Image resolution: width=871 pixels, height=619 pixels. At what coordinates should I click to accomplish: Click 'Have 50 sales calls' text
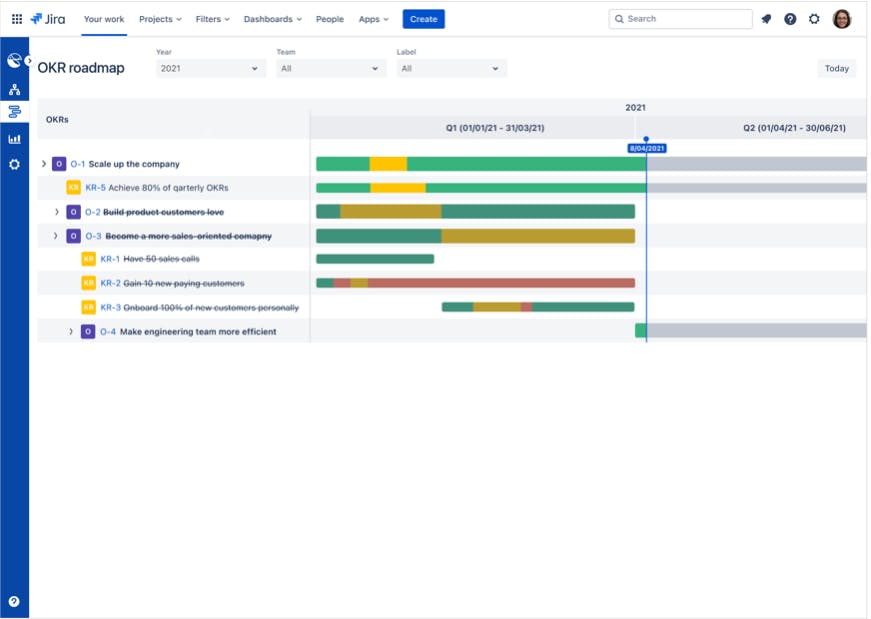coord(161,259)
